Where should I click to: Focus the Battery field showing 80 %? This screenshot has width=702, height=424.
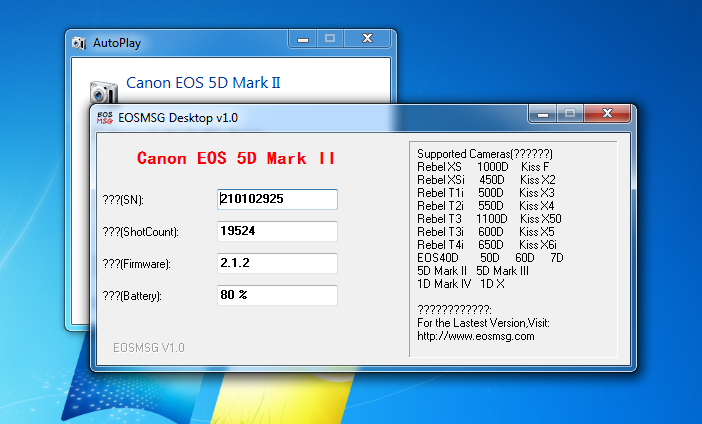278,295
